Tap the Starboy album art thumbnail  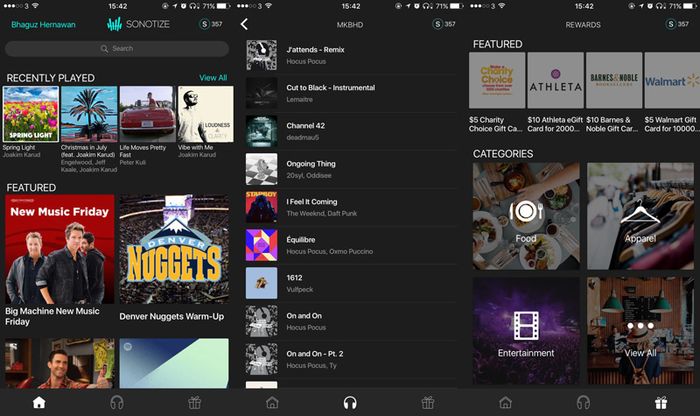click(x=262, y=207)
